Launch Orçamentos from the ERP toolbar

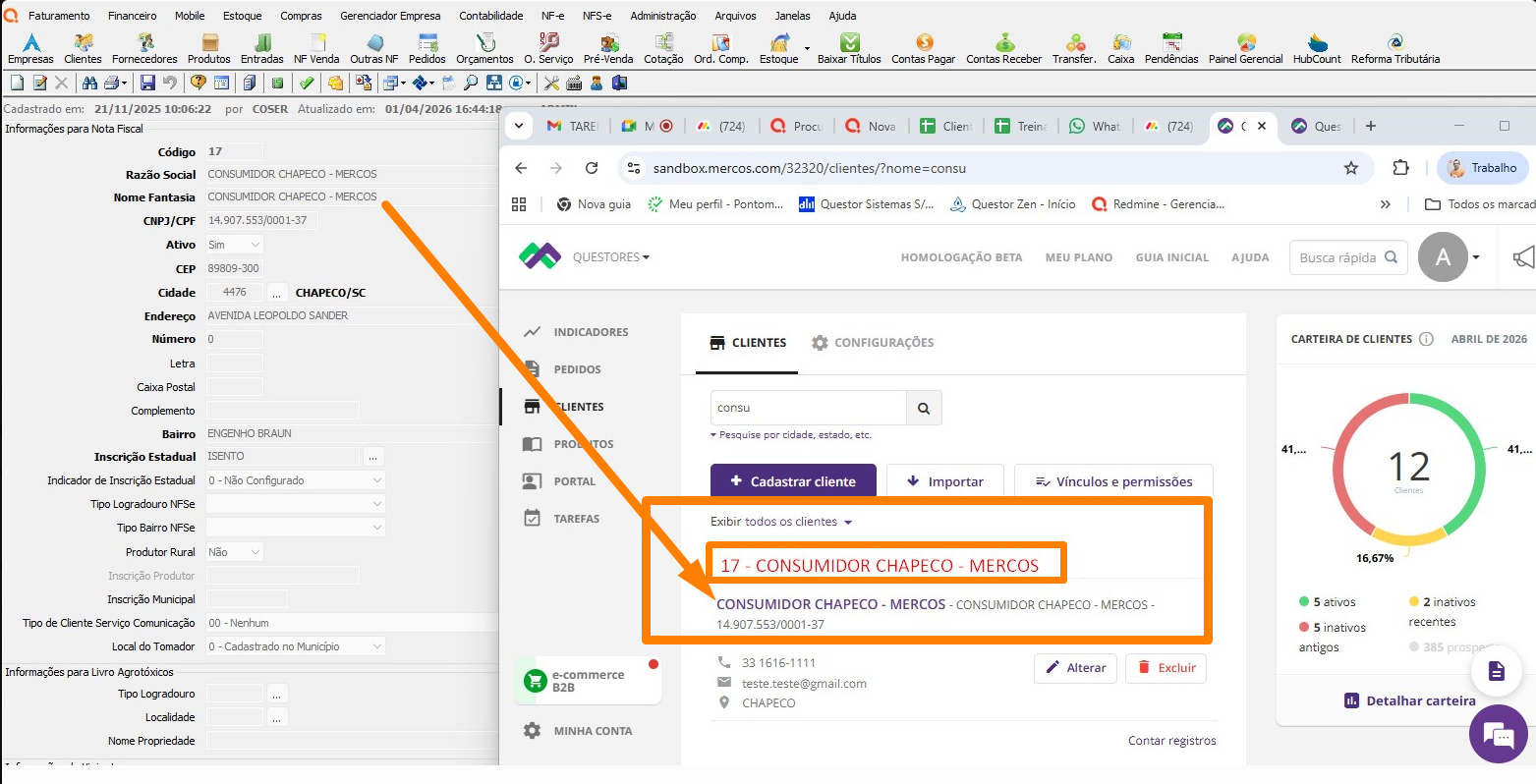coord(484,48)
